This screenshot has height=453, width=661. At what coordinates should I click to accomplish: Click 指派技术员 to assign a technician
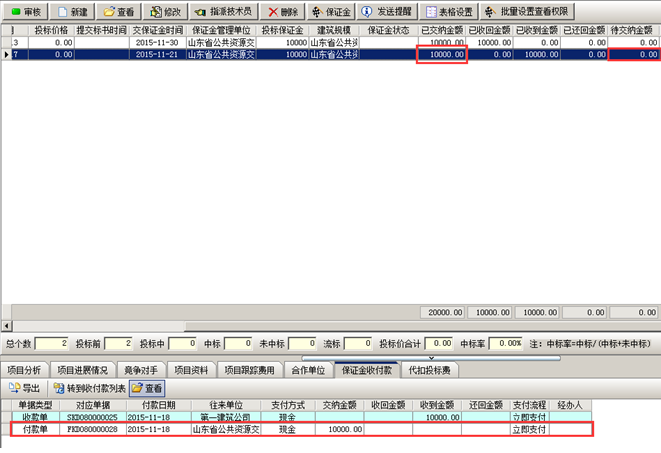click(x=226, y=11)
